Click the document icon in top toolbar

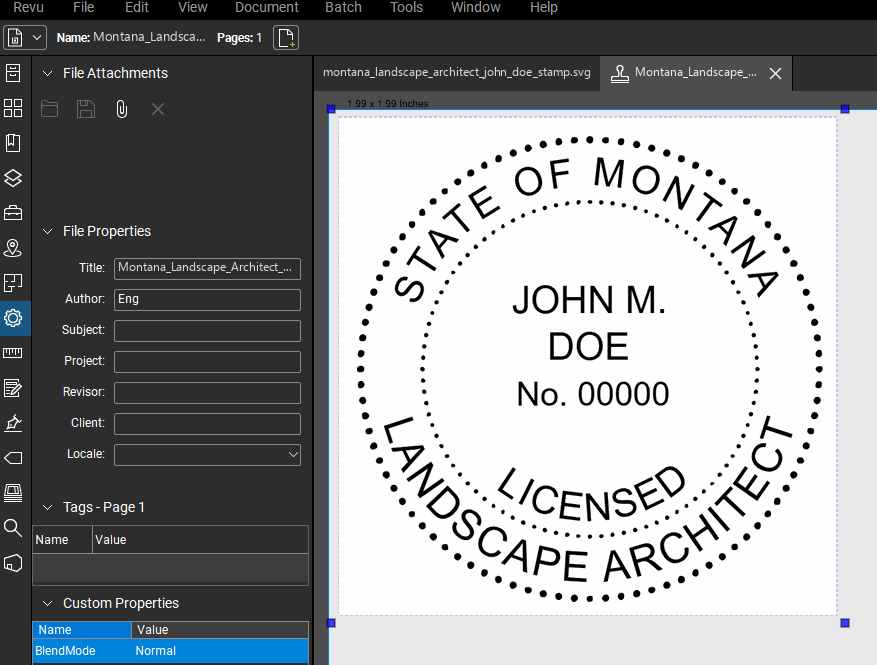coord(15,38)
